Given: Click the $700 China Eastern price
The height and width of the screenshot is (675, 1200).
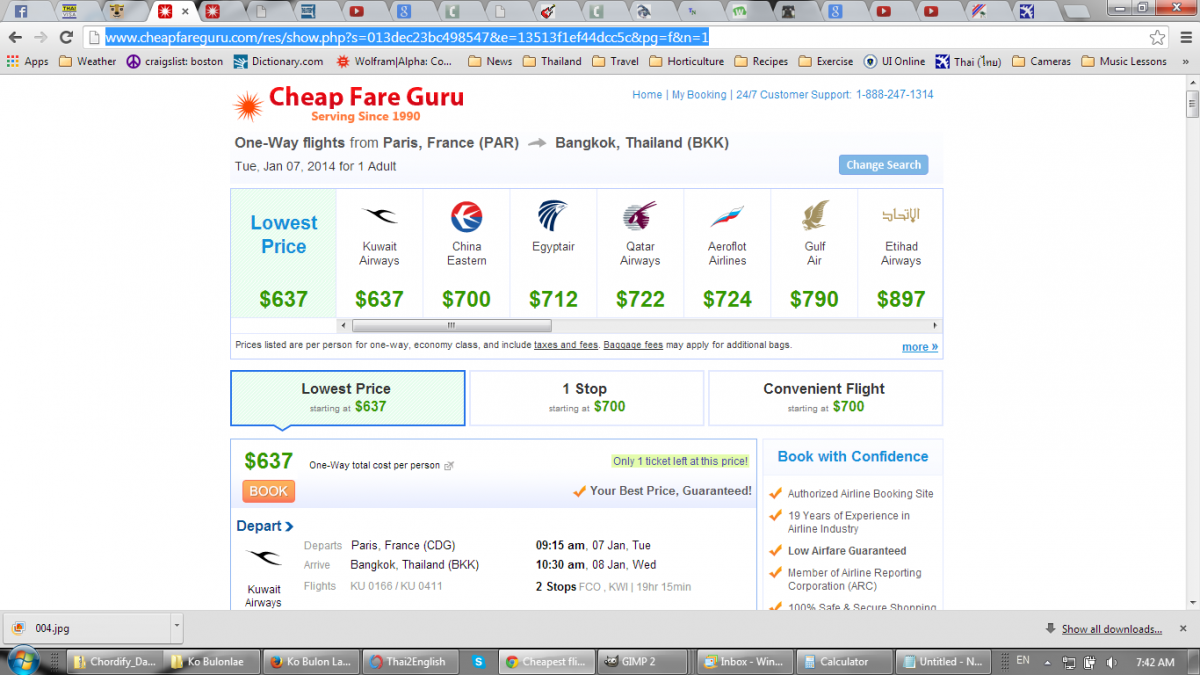Looking at the screenshot, I should click(466, 299).
